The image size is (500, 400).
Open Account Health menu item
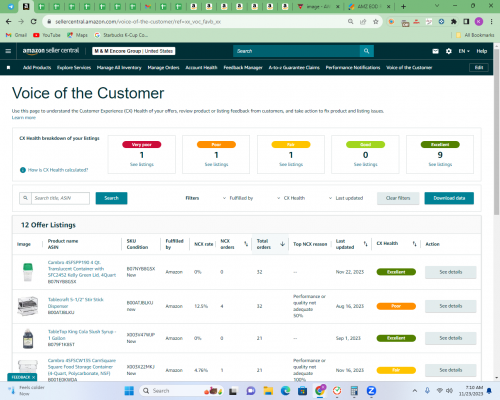pos(201,67)
